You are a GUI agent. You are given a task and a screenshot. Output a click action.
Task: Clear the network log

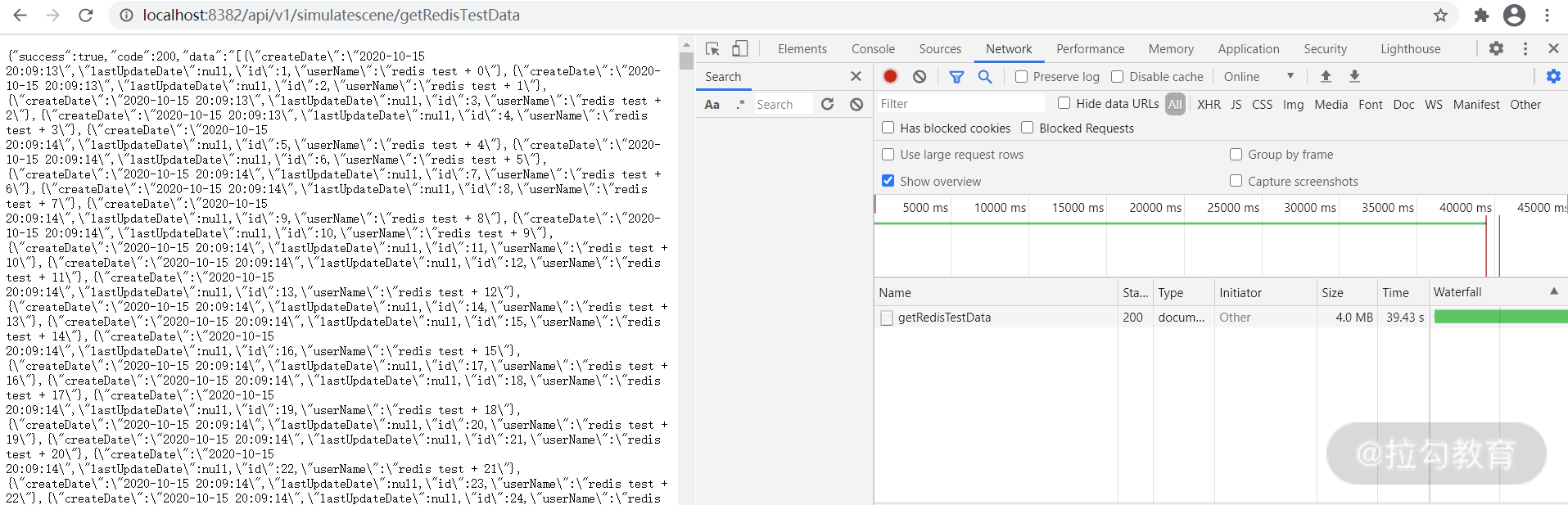pyautogui.click(x=920, y=76)
